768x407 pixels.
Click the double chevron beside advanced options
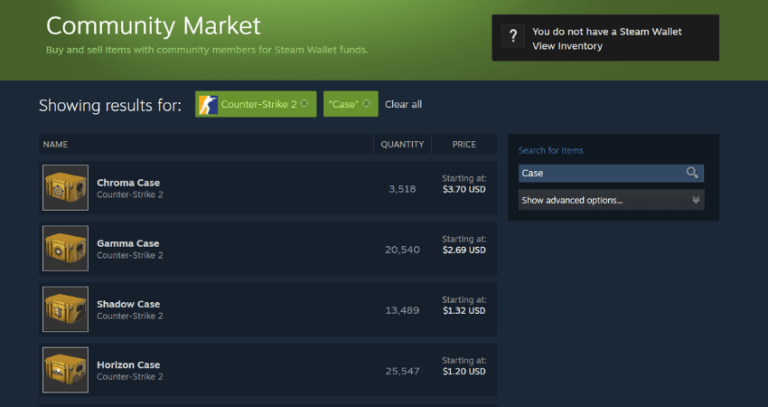coord(696,200)
